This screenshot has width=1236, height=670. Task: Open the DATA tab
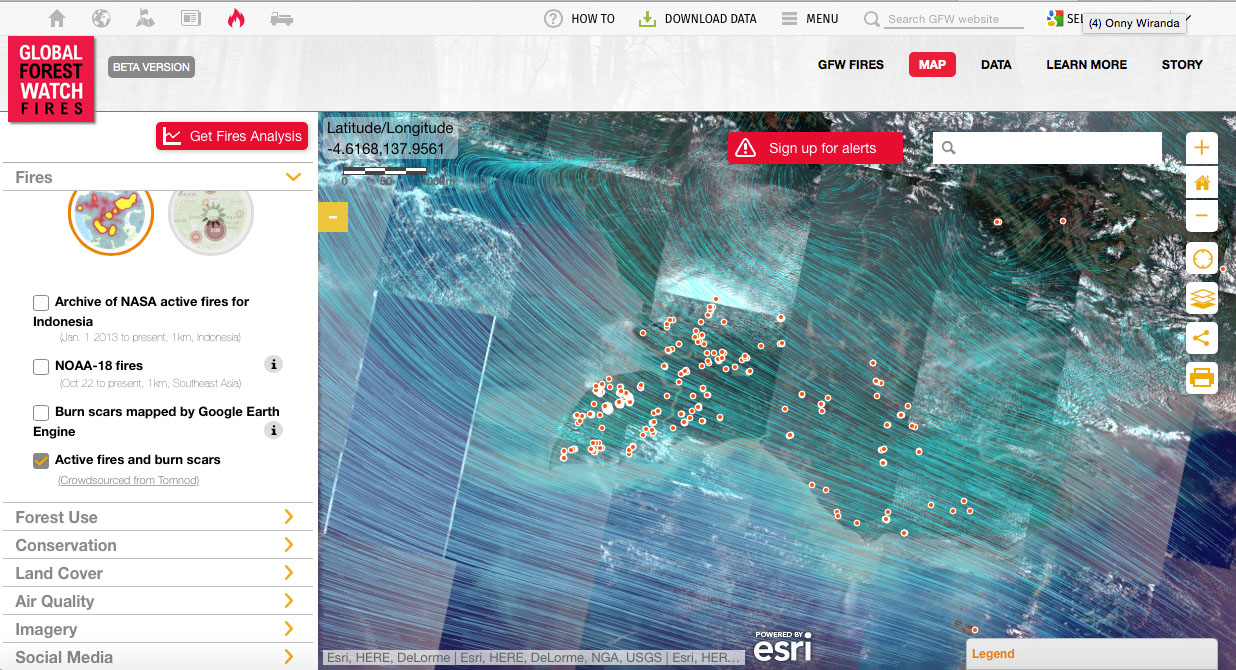click(996, 64)
